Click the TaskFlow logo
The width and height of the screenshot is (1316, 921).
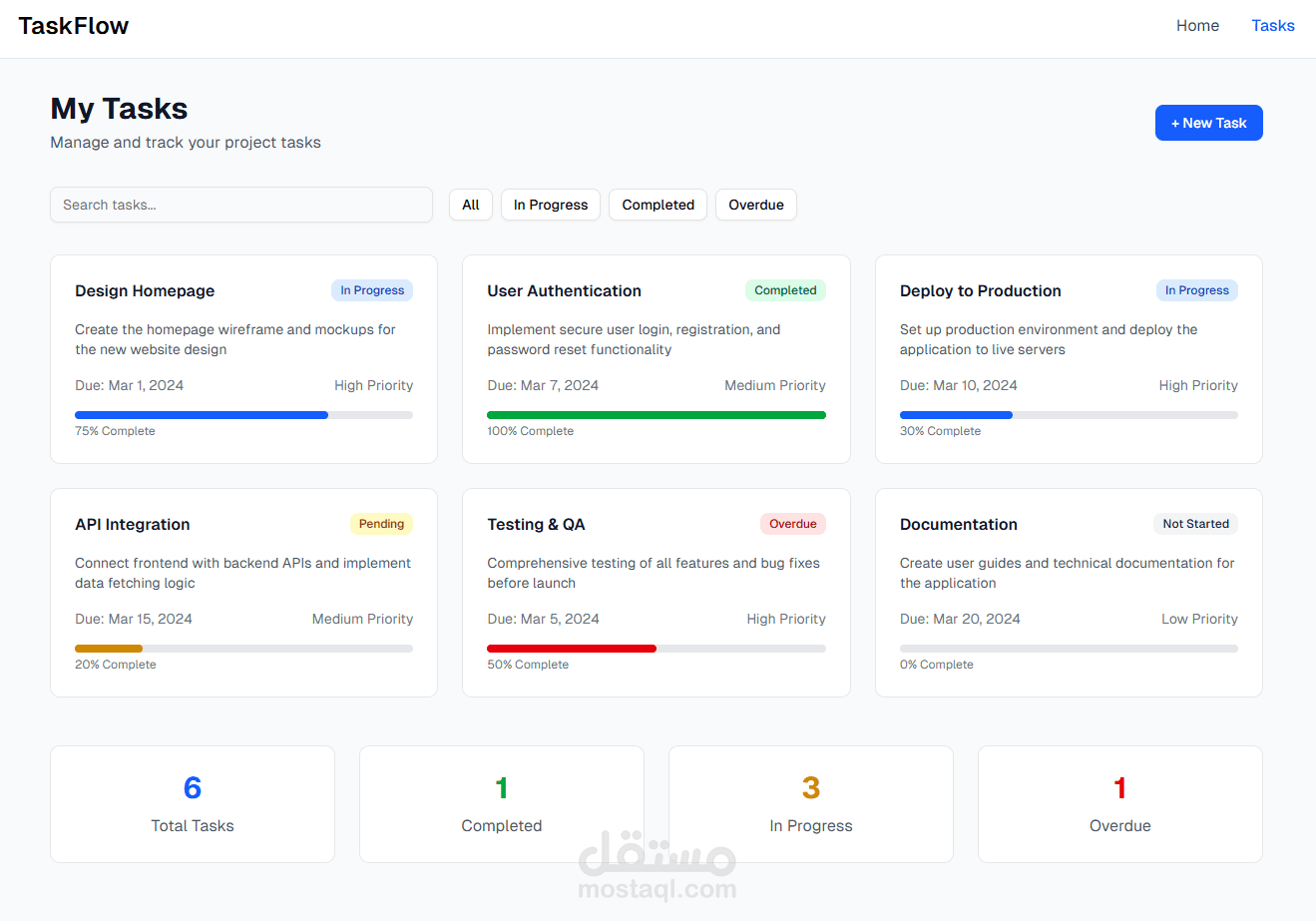(74, 26)
